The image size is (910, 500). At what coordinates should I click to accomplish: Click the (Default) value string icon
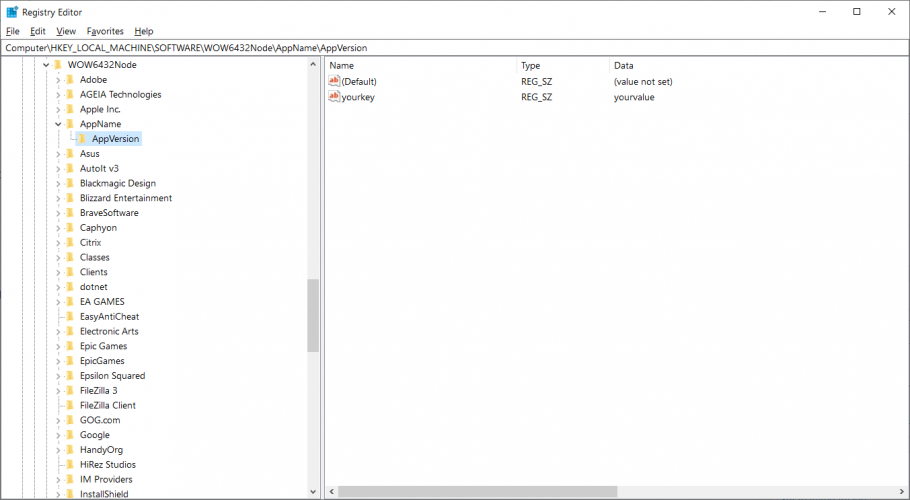335,80
